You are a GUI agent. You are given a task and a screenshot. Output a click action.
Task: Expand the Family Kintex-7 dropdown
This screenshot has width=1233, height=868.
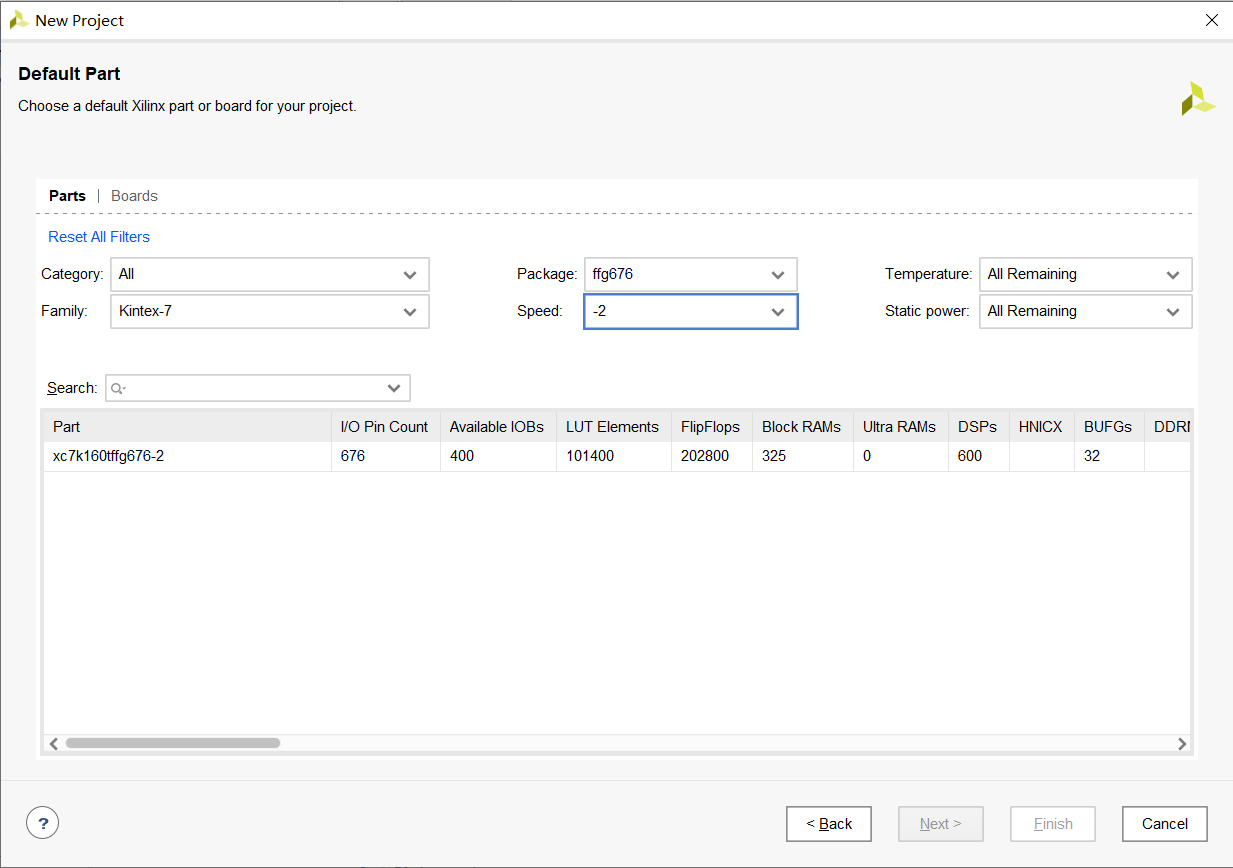(270, 311)
